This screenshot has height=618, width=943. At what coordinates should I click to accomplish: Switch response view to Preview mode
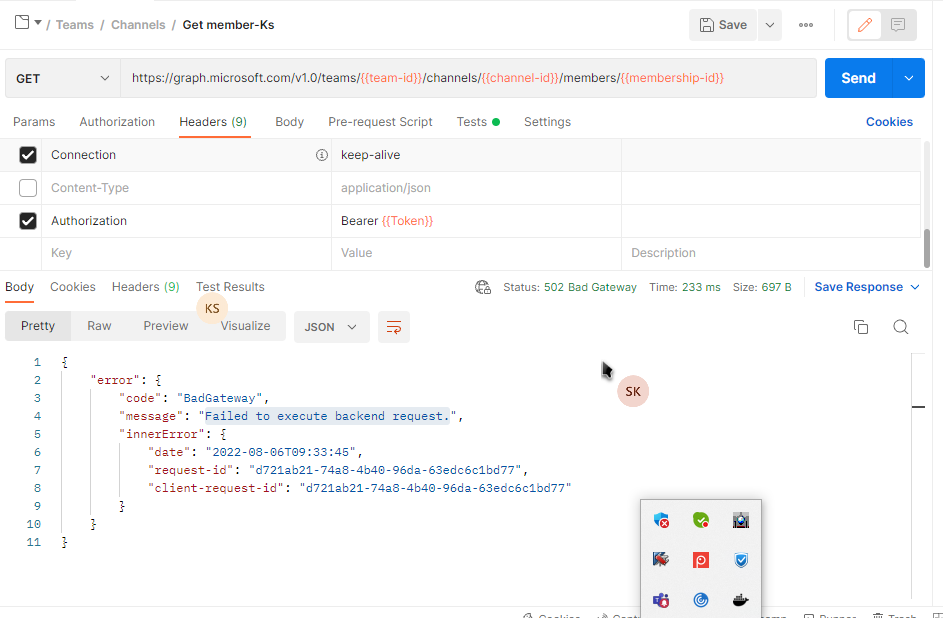click(165, 326)
